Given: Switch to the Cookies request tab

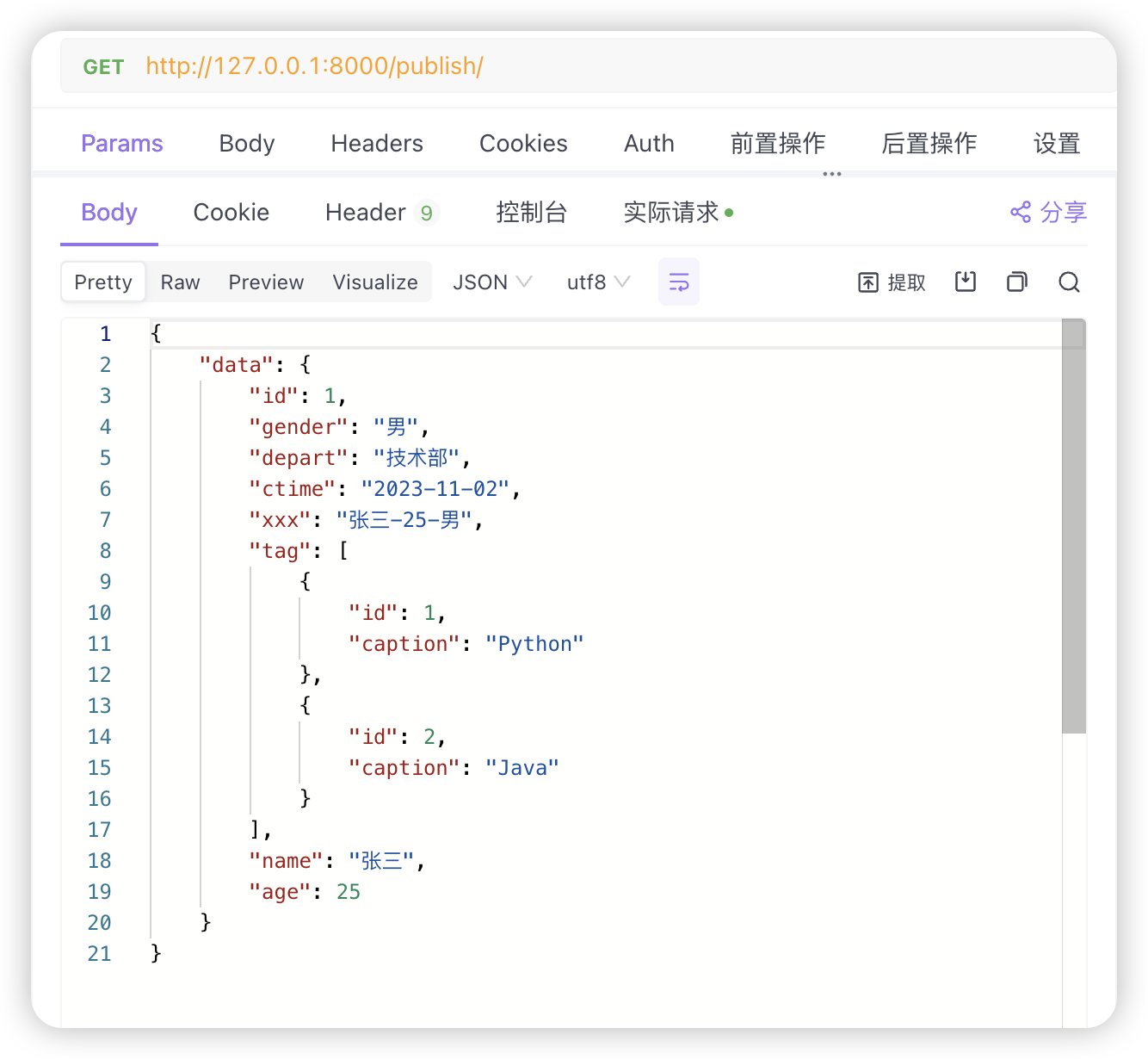Looking at the screenshot, I should point(523,143).
